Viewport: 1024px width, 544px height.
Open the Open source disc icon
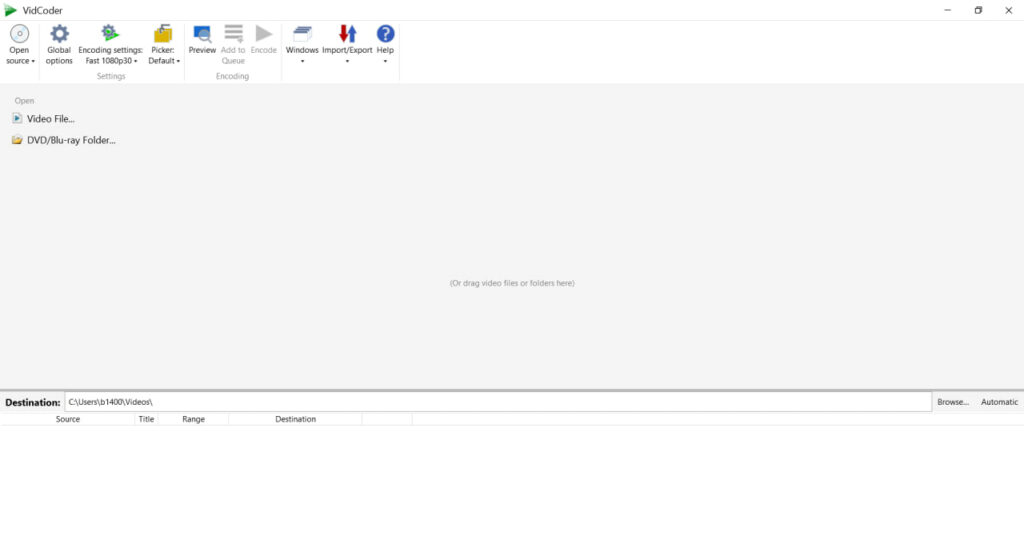point(20,33)
